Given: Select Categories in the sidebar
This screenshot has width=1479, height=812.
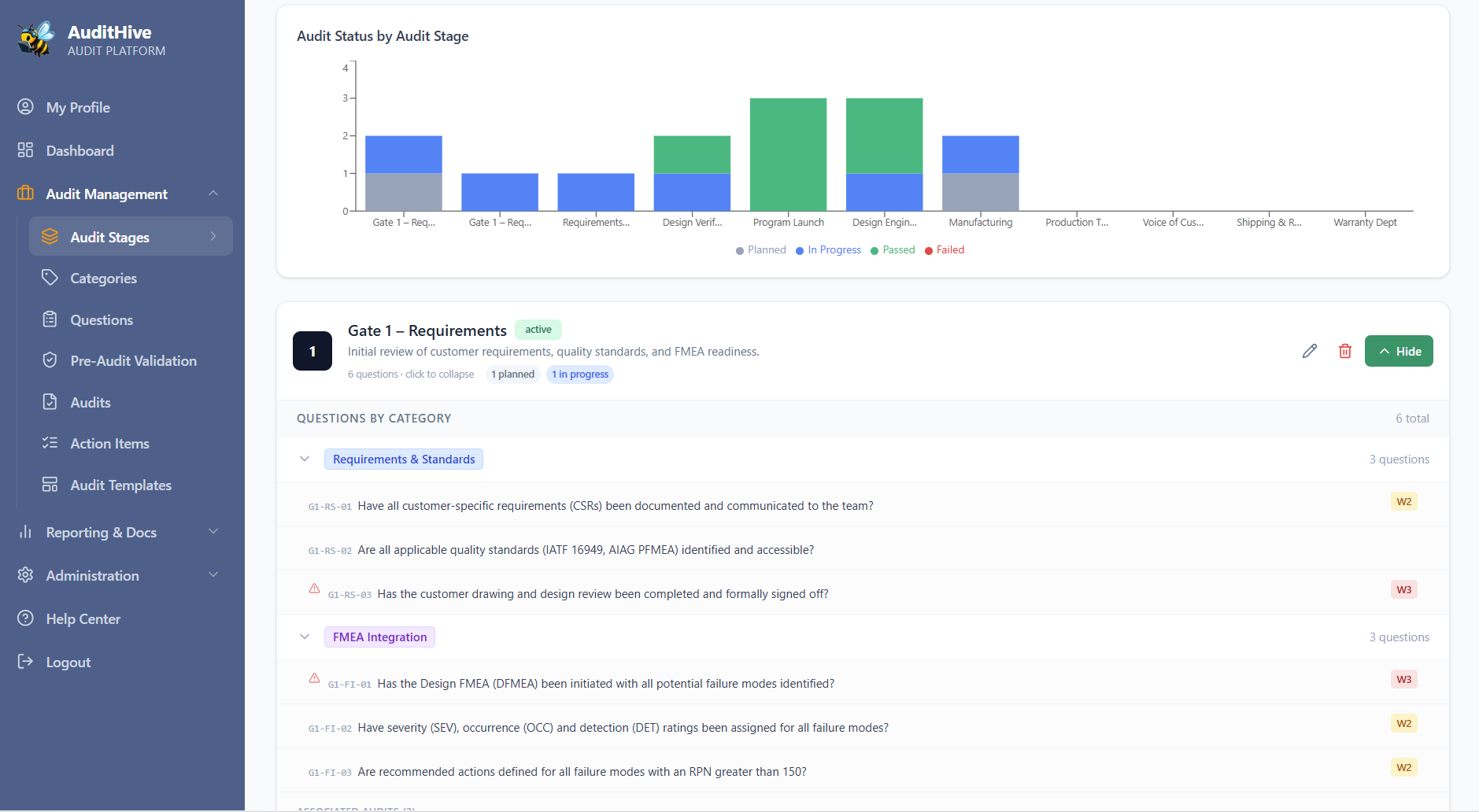Looking at the screenshot, I should pyautogui.click(x=103, y=278).
